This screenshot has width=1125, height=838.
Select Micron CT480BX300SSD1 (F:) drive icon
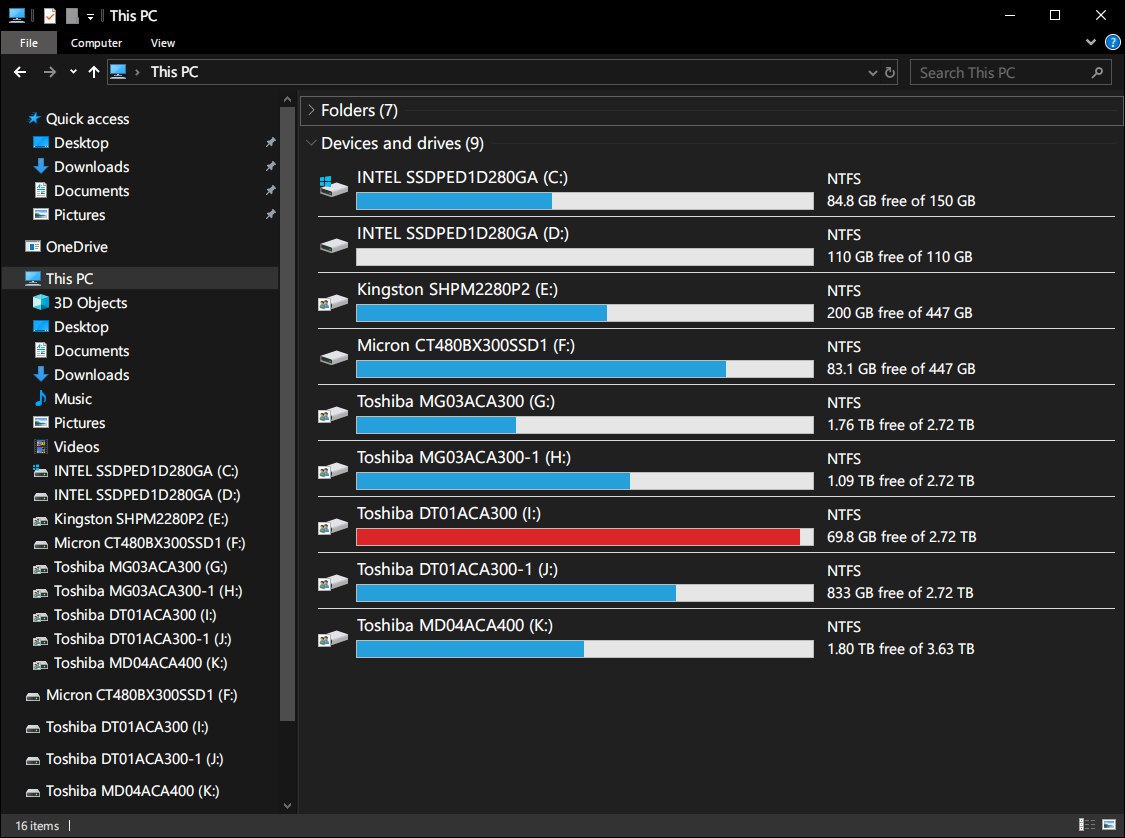point(333,357)
